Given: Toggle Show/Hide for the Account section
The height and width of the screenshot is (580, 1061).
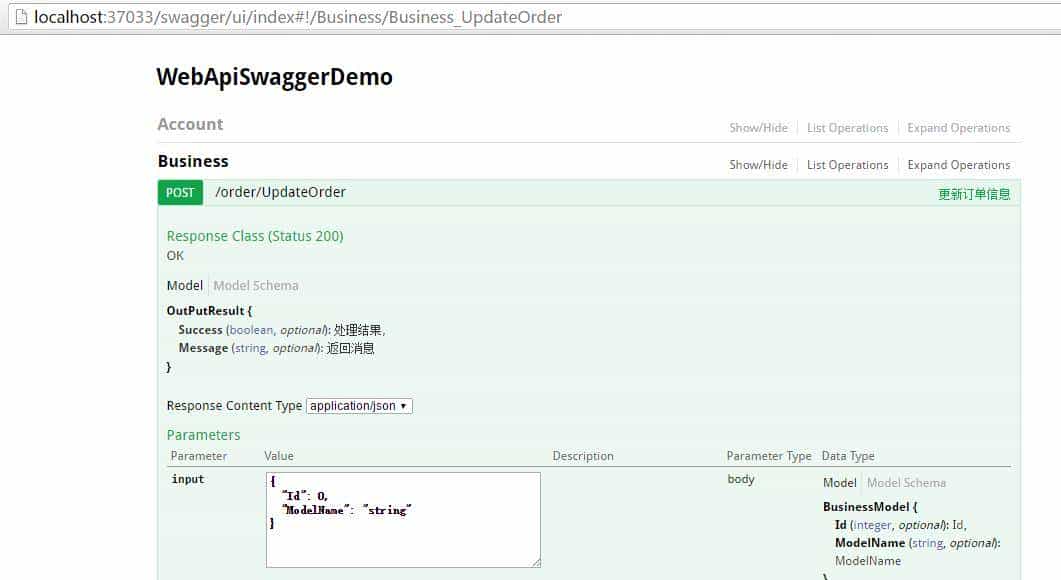Looking at the screenshot, I should coord(758,127).
